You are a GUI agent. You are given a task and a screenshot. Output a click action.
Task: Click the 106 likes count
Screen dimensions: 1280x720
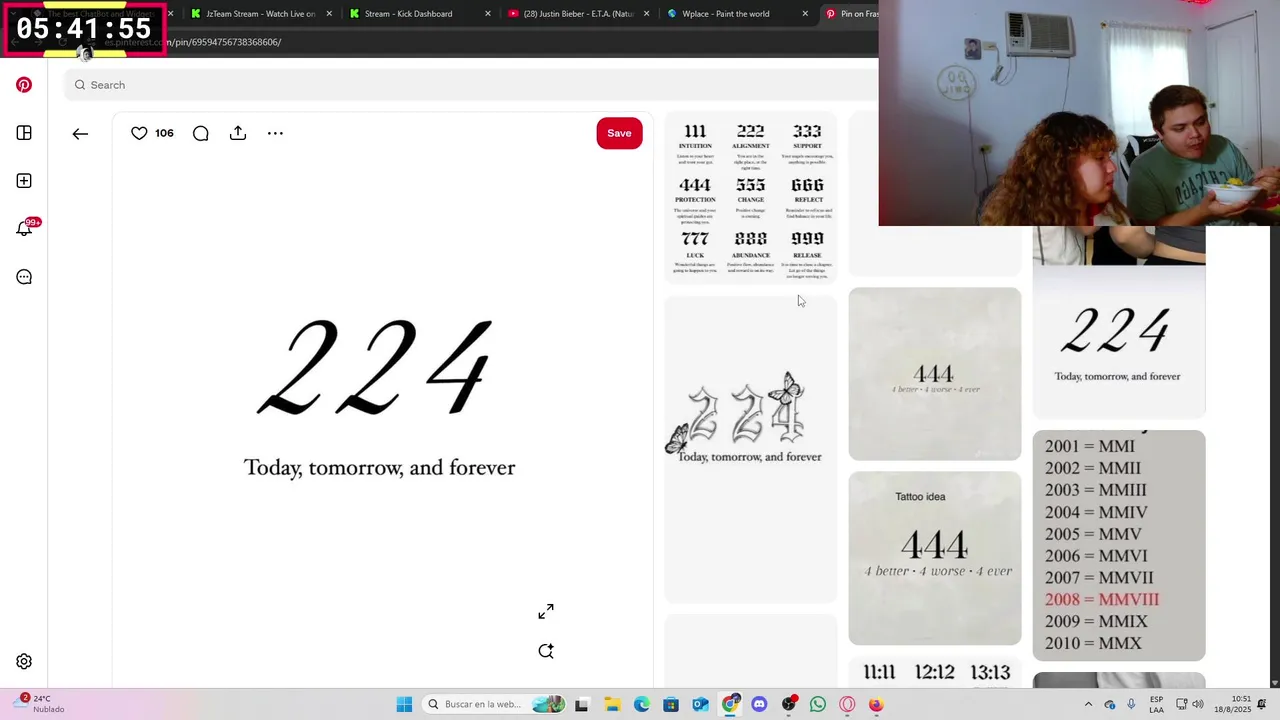[164, 133]
